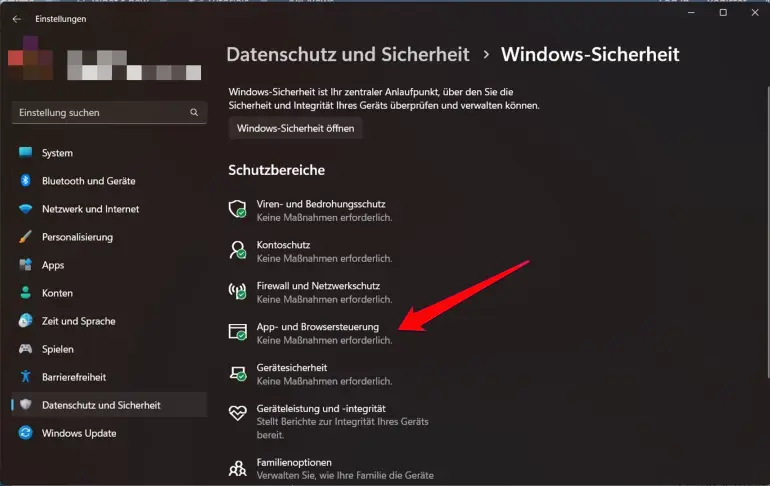Go to Spielen settings

click(x=109, y=349)
